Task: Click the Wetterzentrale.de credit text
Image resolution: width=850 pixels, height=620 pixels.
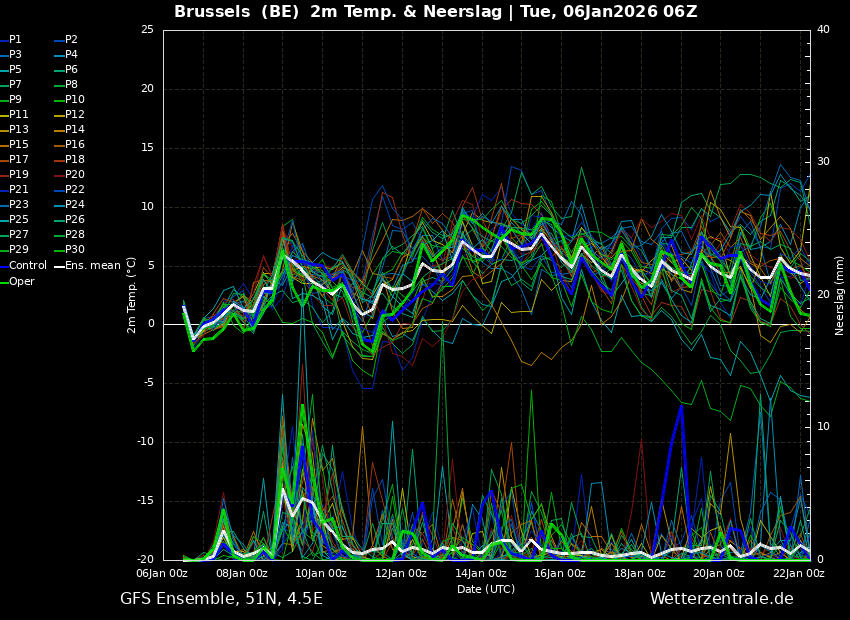Action: click(722, 599)
